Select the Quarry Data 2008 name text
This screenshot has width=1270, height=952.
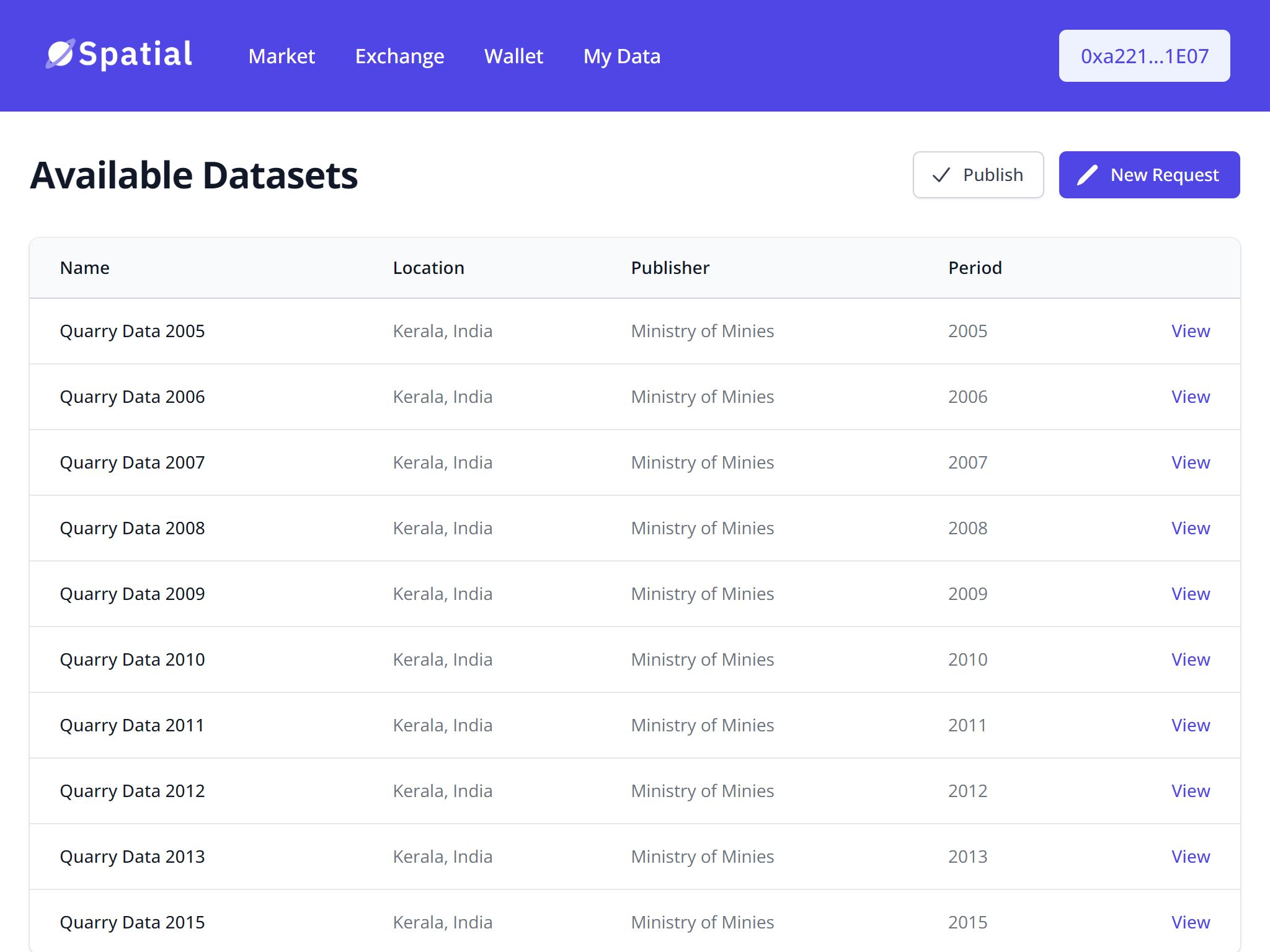pyautogui.click(x=132, y=528)
